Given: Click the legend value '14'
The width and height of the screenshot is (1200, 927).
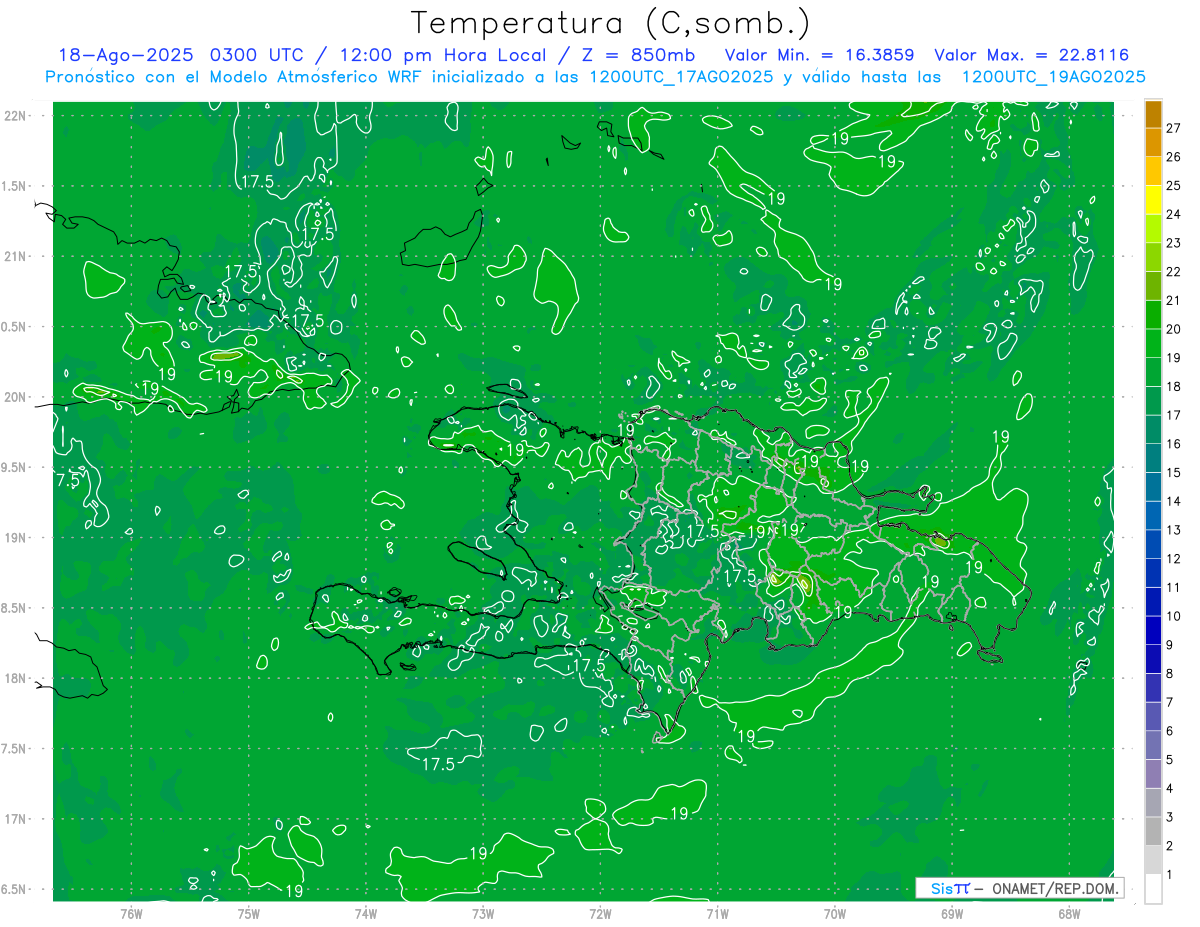Looking at the screenshot, I should coord(1174,501).
